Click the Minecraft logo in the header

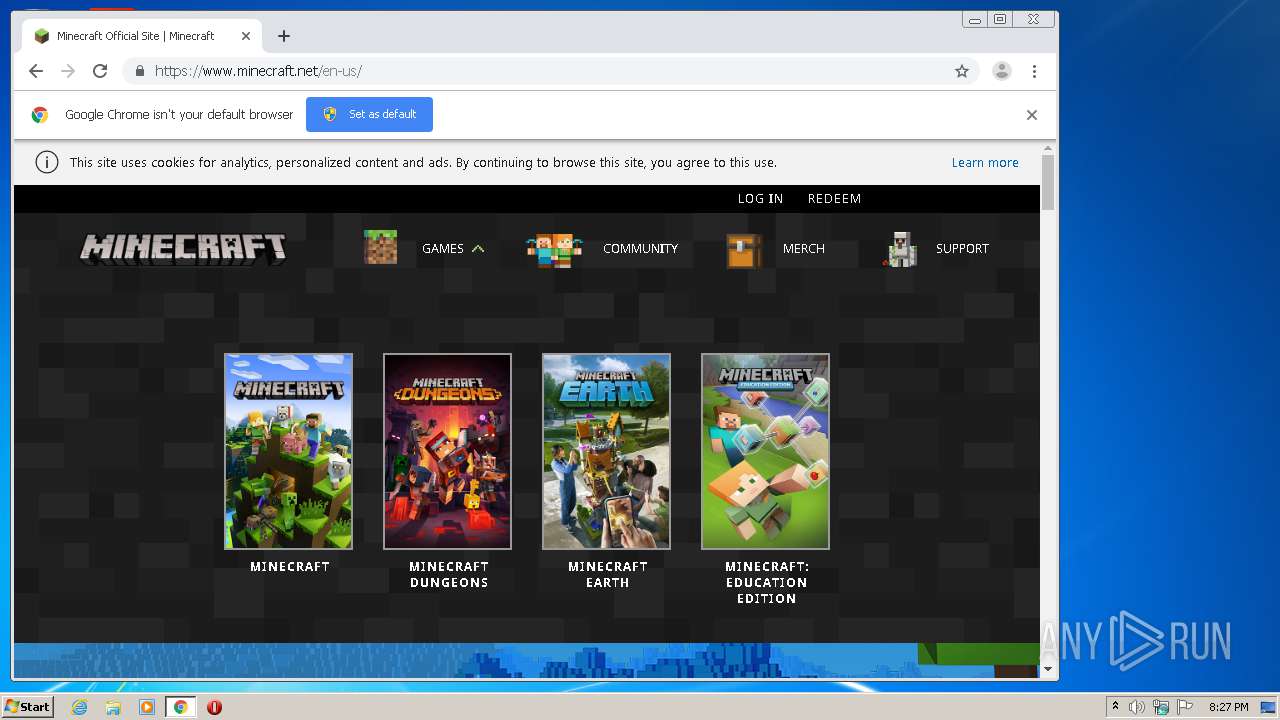click(183, 249)
